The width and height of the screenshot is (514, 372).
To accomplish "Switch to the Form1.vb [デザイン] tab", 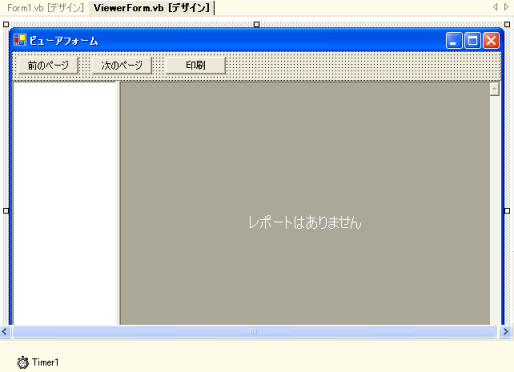I will (x=46, y=8).
